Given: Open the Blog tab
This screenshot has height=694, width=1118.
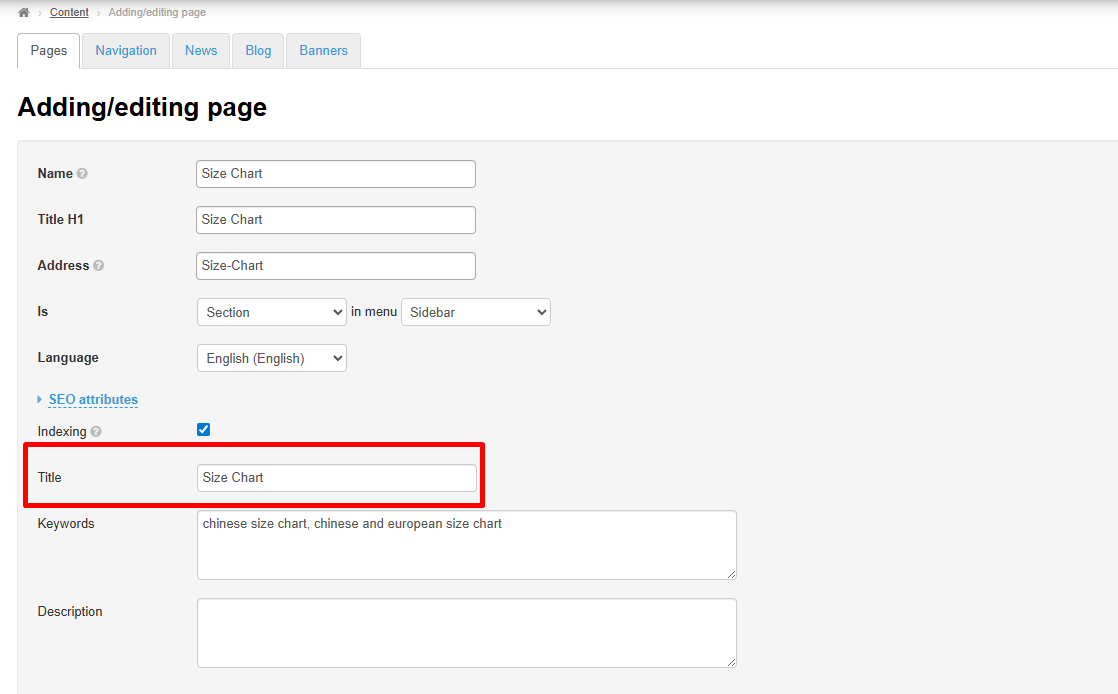Looking at the screenshot, I should coord(258,51).
